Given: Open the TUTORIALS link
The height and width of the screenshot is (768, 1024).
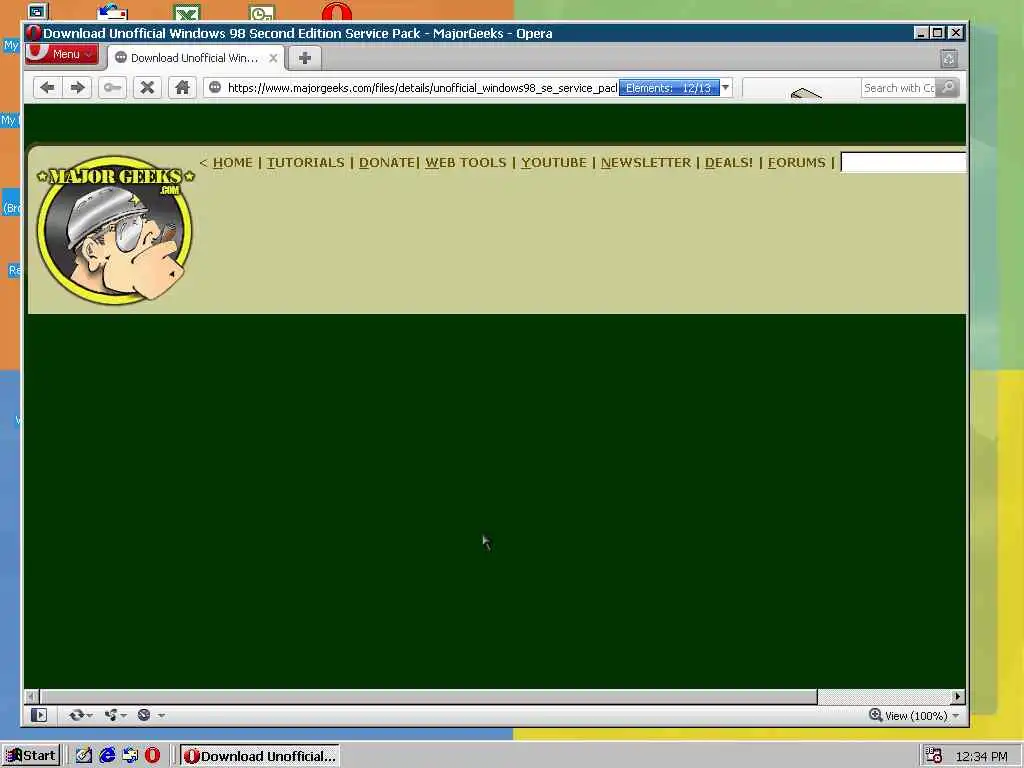Looking at the screenshot, I should click(x=306, y=163).
